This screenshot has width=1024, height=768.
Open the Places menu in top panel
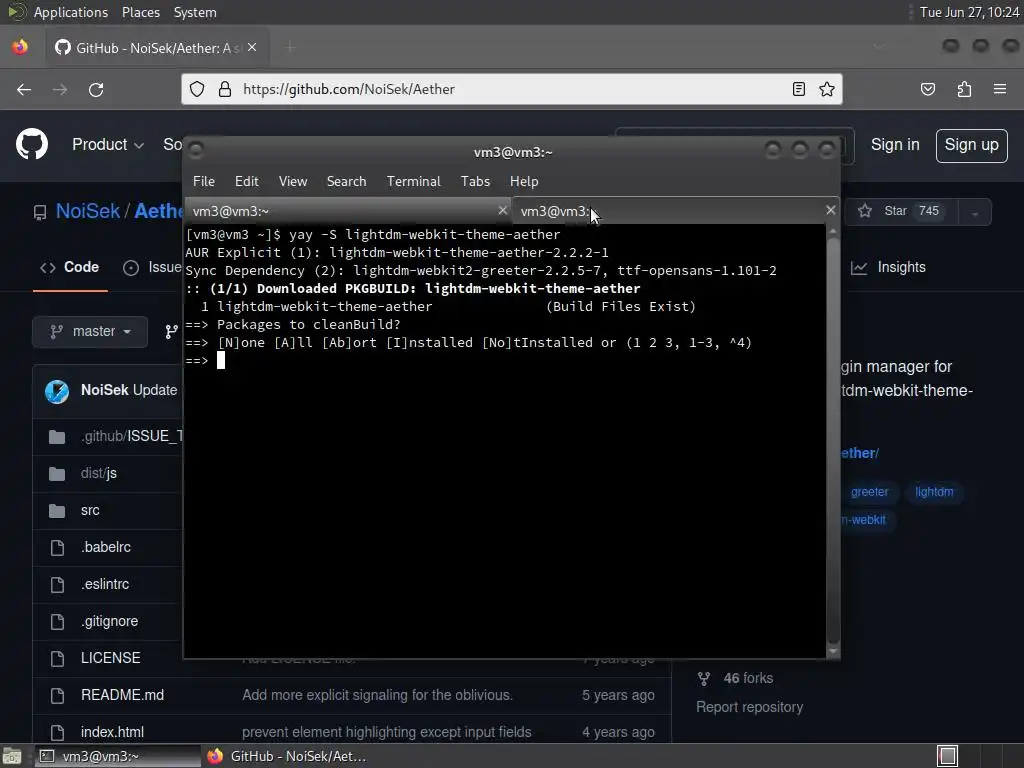pyautogui.click(x=140, y=12)
